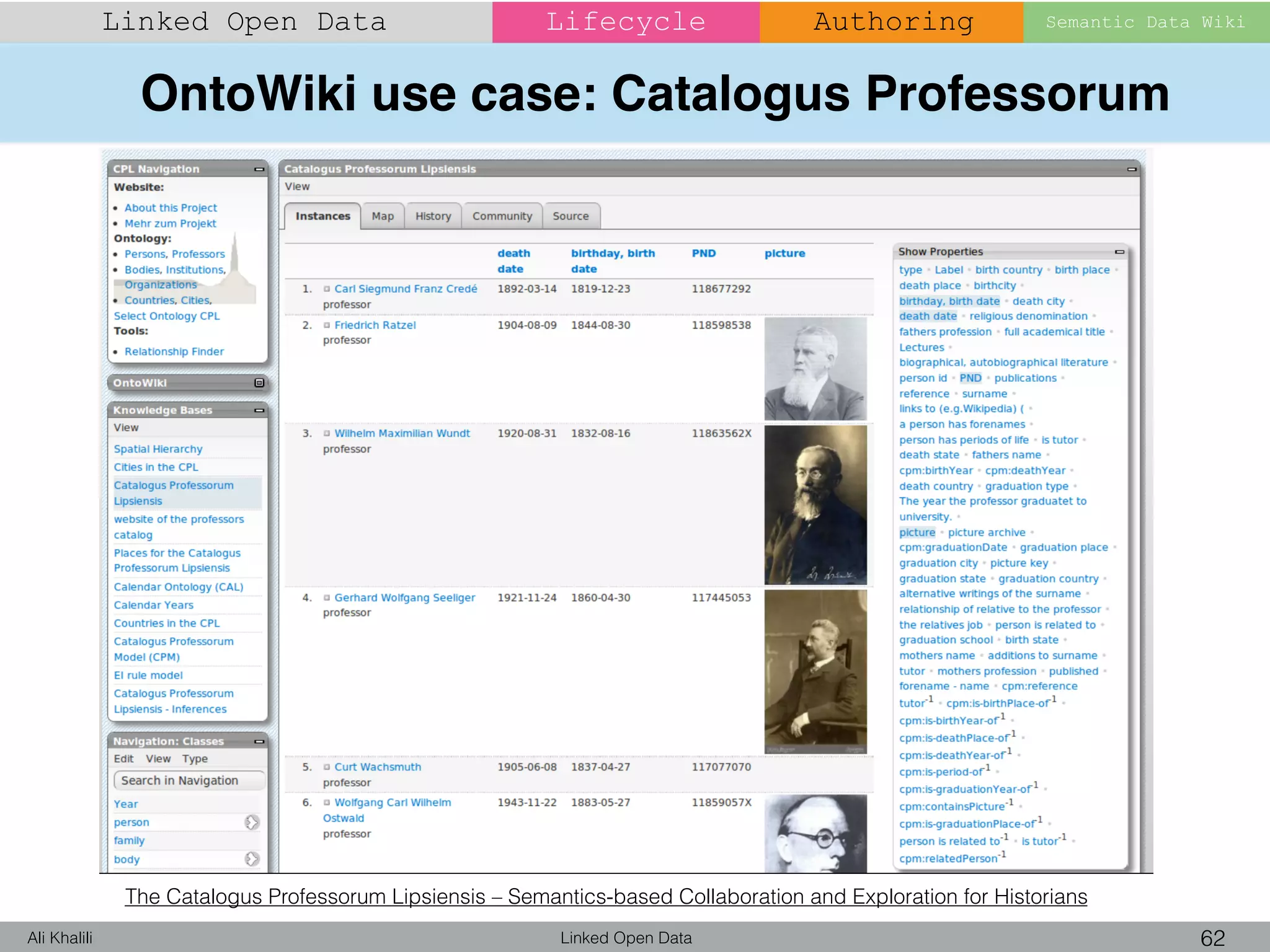Expand the person class arrow icon
The width and height of the screenshot is (1270, 952).
[252, 822]
